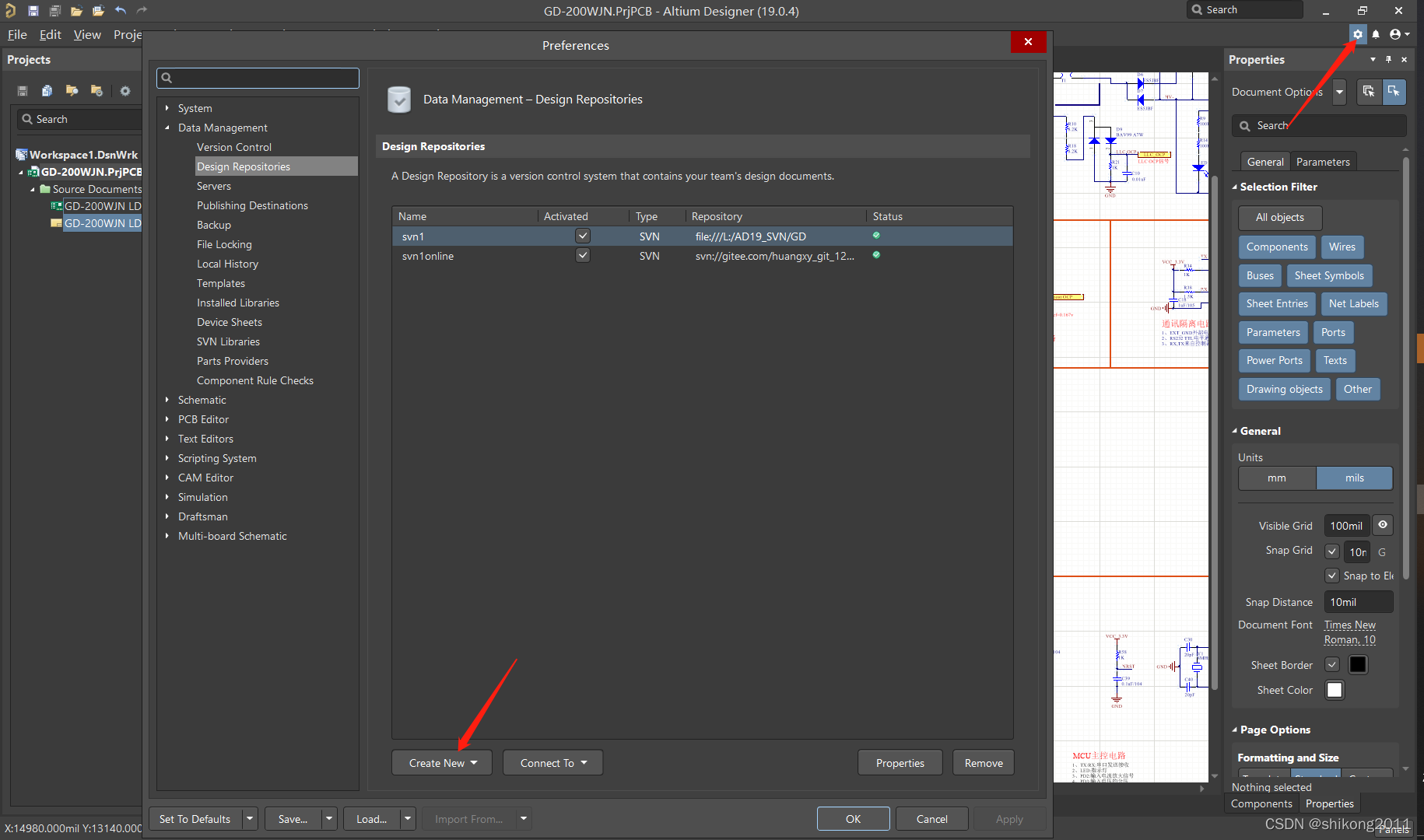Image resolution: width=1424 pixels, height=840 pixels.
Task: Disable the Sheet Border checkbox
Action: click(x=1332, y=665)
